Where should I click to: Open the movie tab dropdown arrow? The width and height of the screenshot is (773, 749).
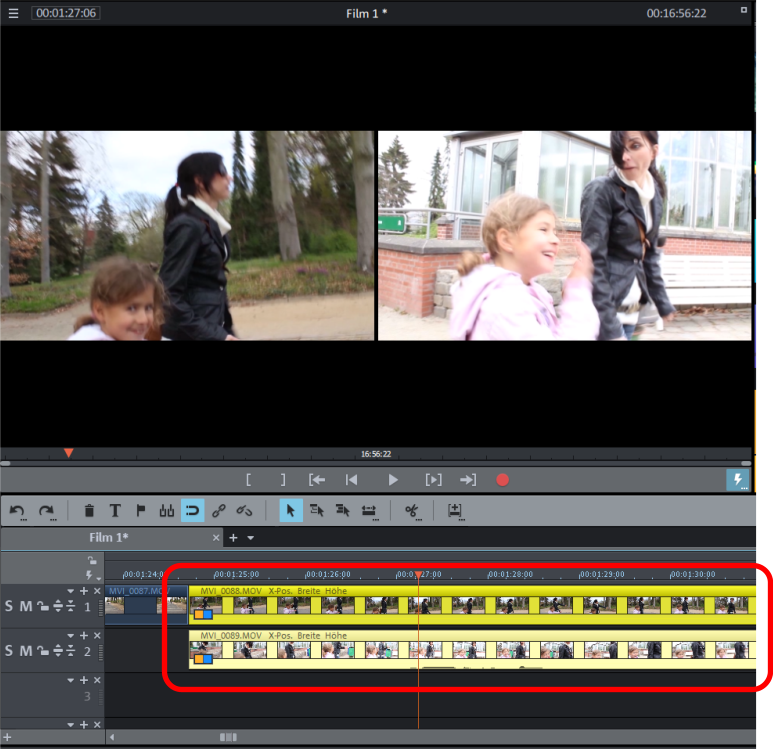250,538
